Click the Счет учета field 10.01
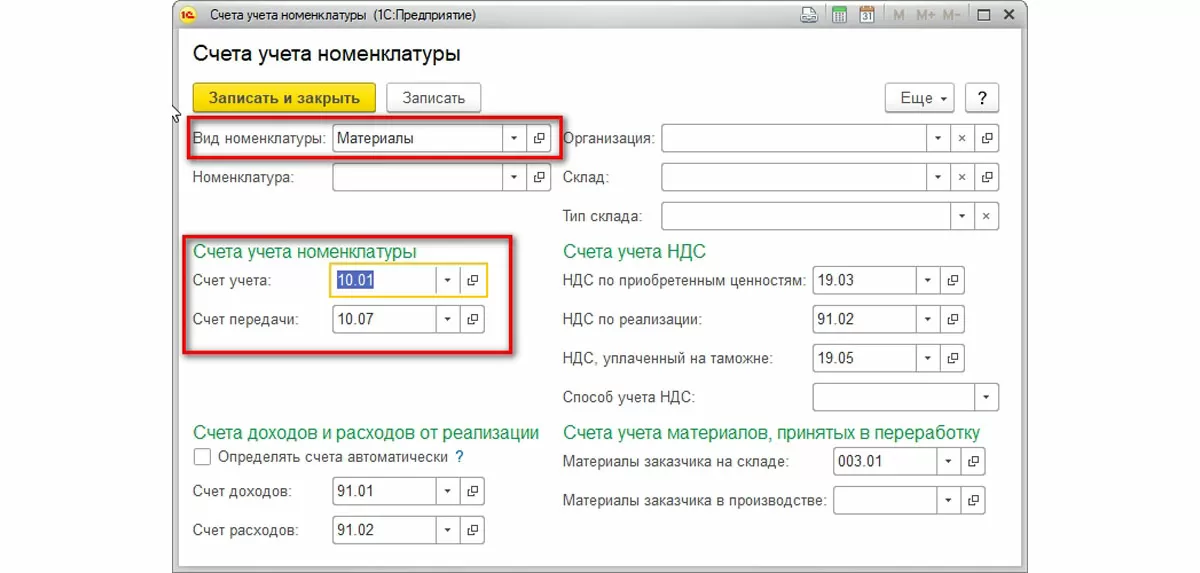 coord(384,281)
